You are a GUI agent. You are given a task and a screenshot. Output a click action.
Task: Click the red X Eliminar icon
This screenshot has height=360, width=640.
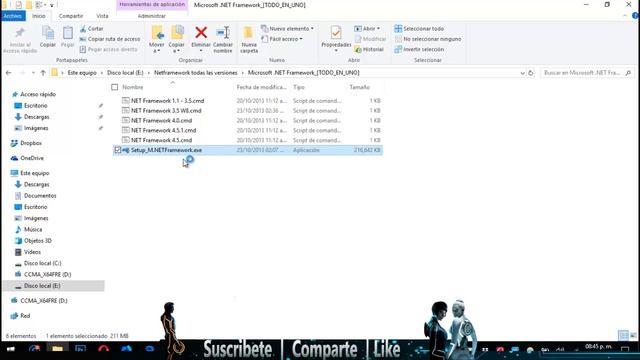[201, 33]
